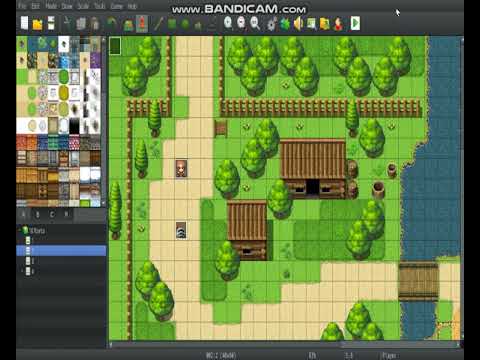Start playtest with green play button
Viewport: 480px width, 360px height.
355,23
